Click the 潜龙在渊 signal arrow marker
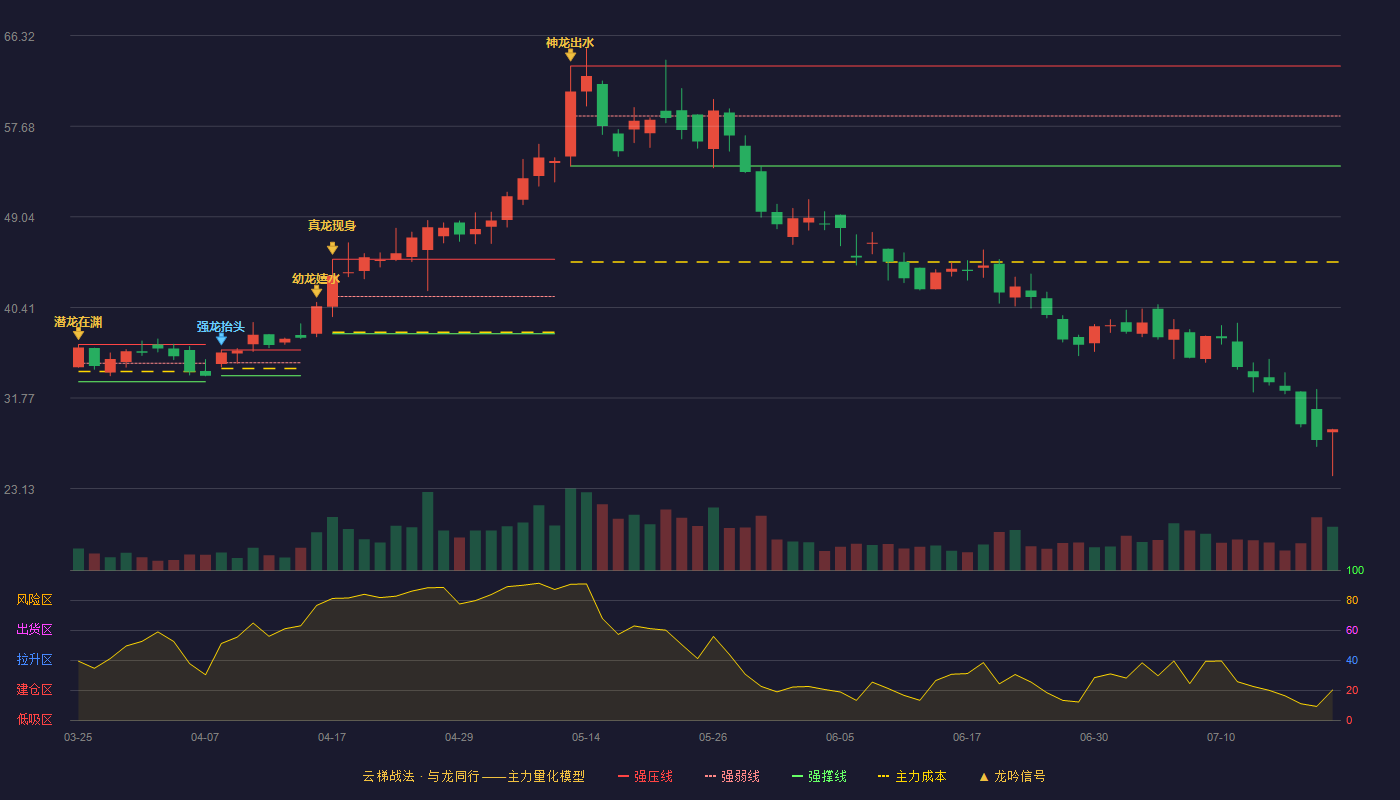This screenshot has width=1400, height=800. (x=78, y=334)
